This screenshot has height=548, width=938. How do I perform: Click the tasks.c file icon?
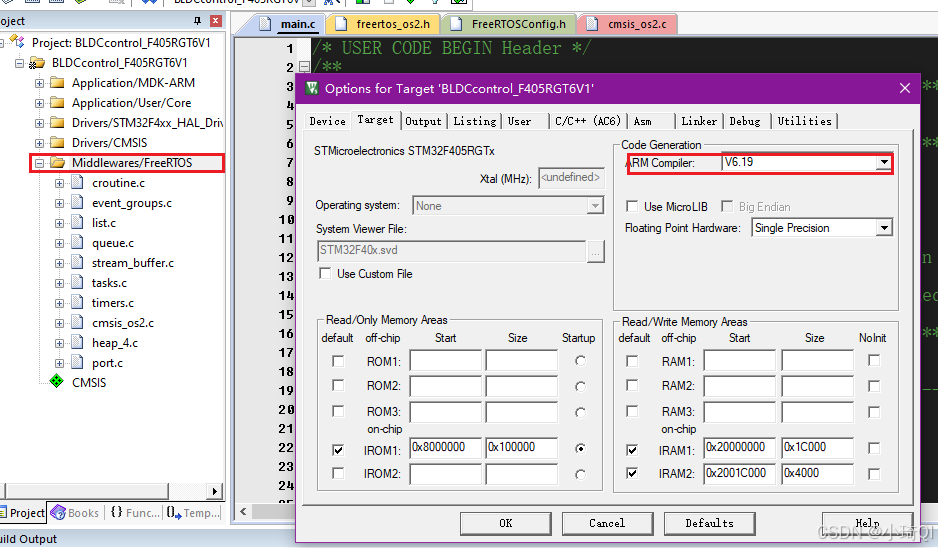77,282
